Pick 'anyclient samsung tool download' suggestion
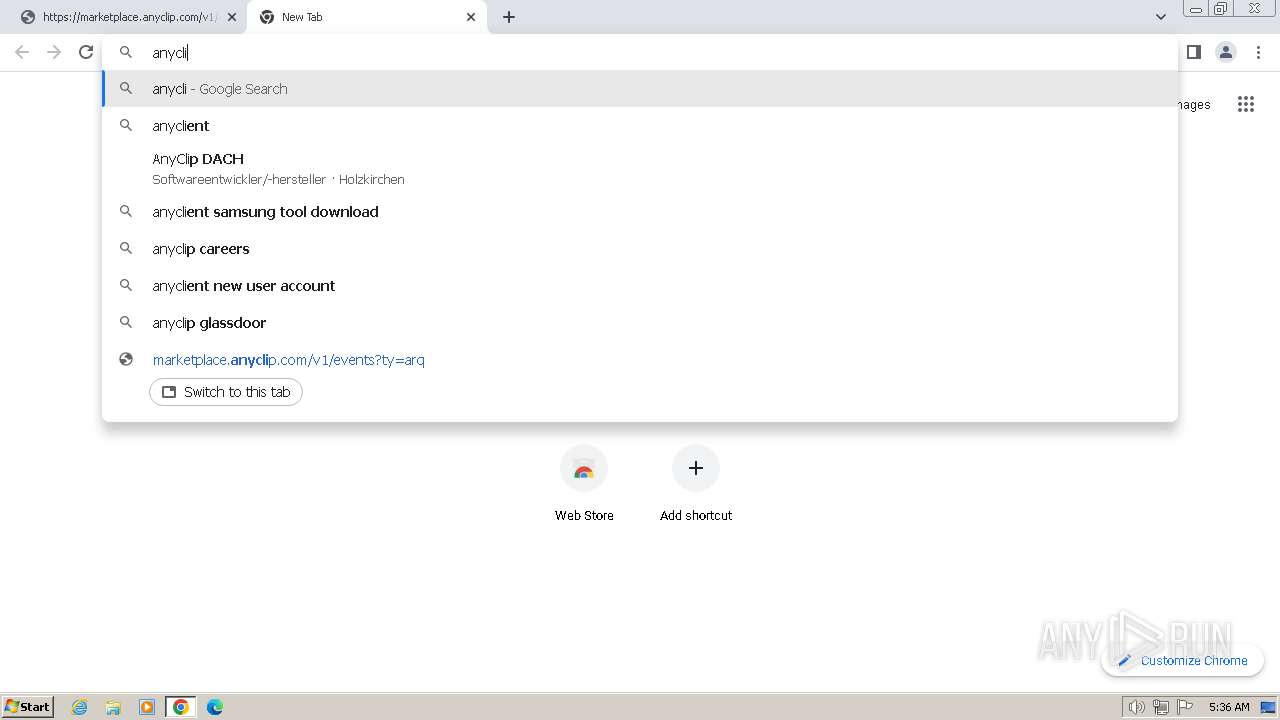1280x720 pixels. [640, 211]
